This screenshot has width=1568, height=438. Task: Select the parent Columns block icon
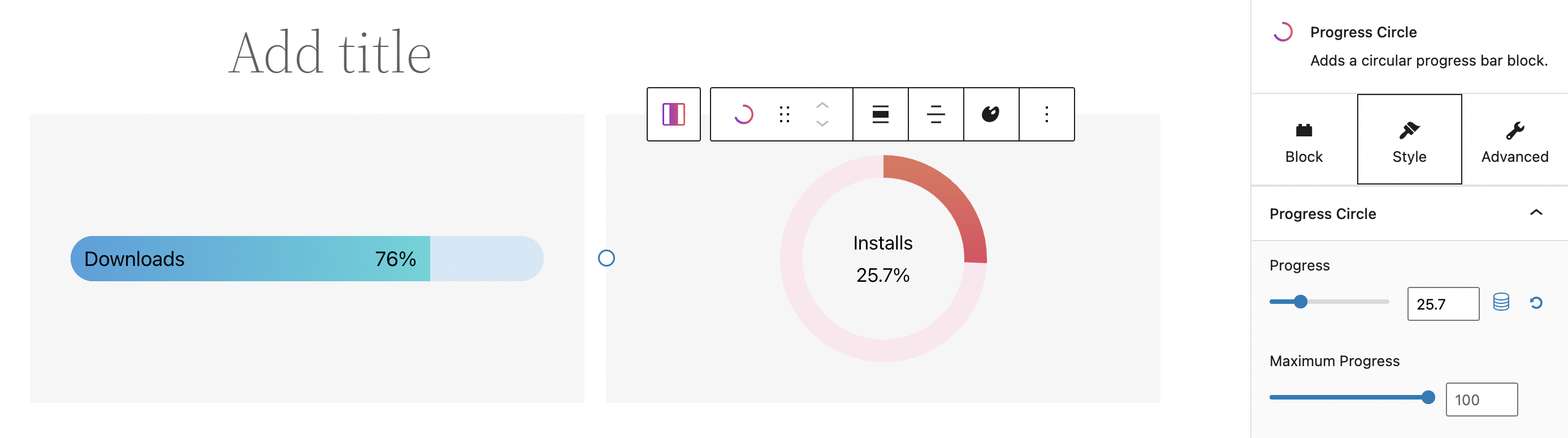coord(673,114)
